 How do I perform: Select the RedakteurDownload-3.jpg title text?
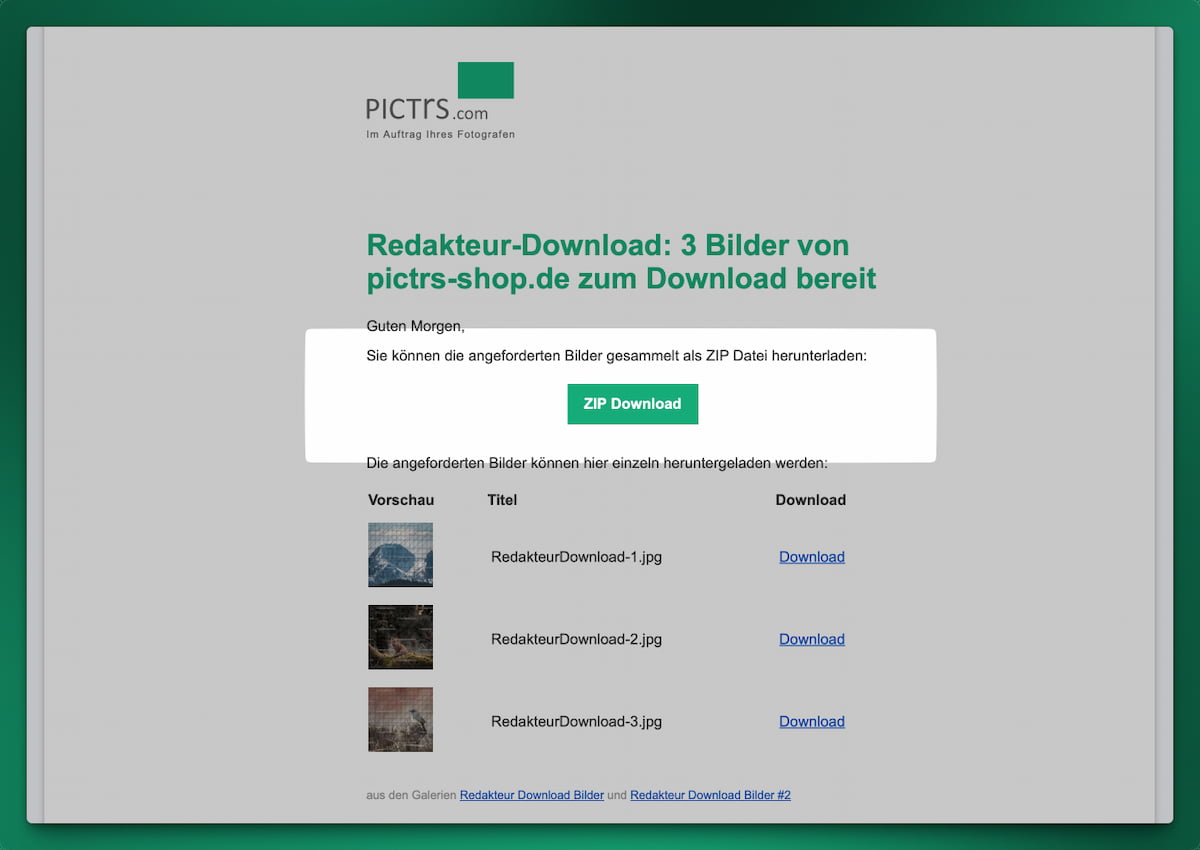coord(576,721)
